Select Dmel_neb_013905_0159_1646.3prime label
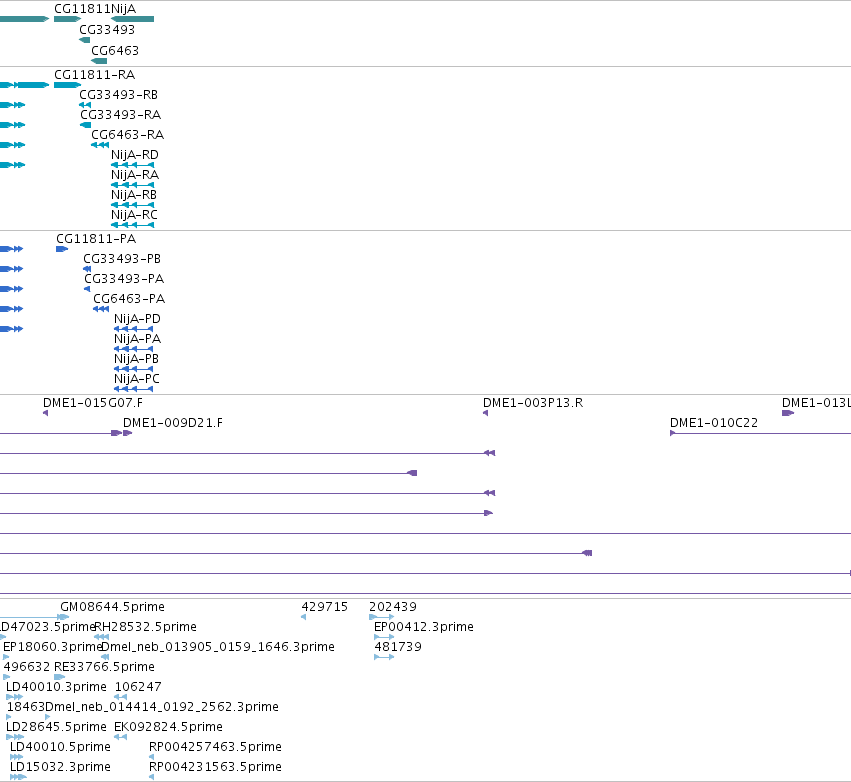The width and height of the screenshot is (851, 782). pos(218,647)
